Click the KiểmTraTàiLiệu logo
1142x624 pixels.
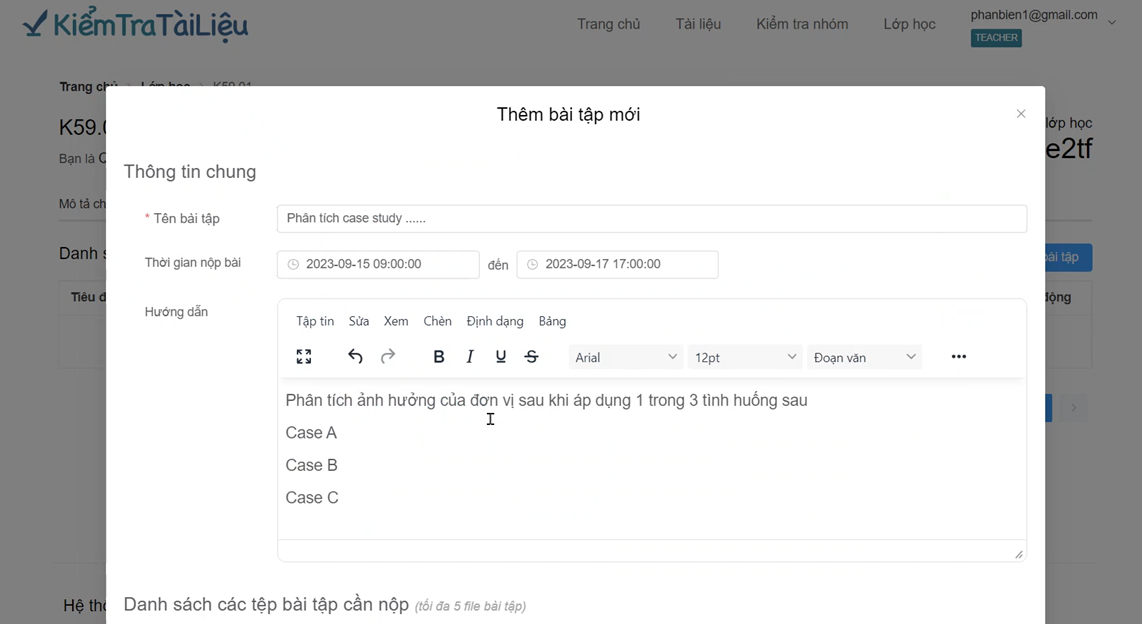click(135, 25)
